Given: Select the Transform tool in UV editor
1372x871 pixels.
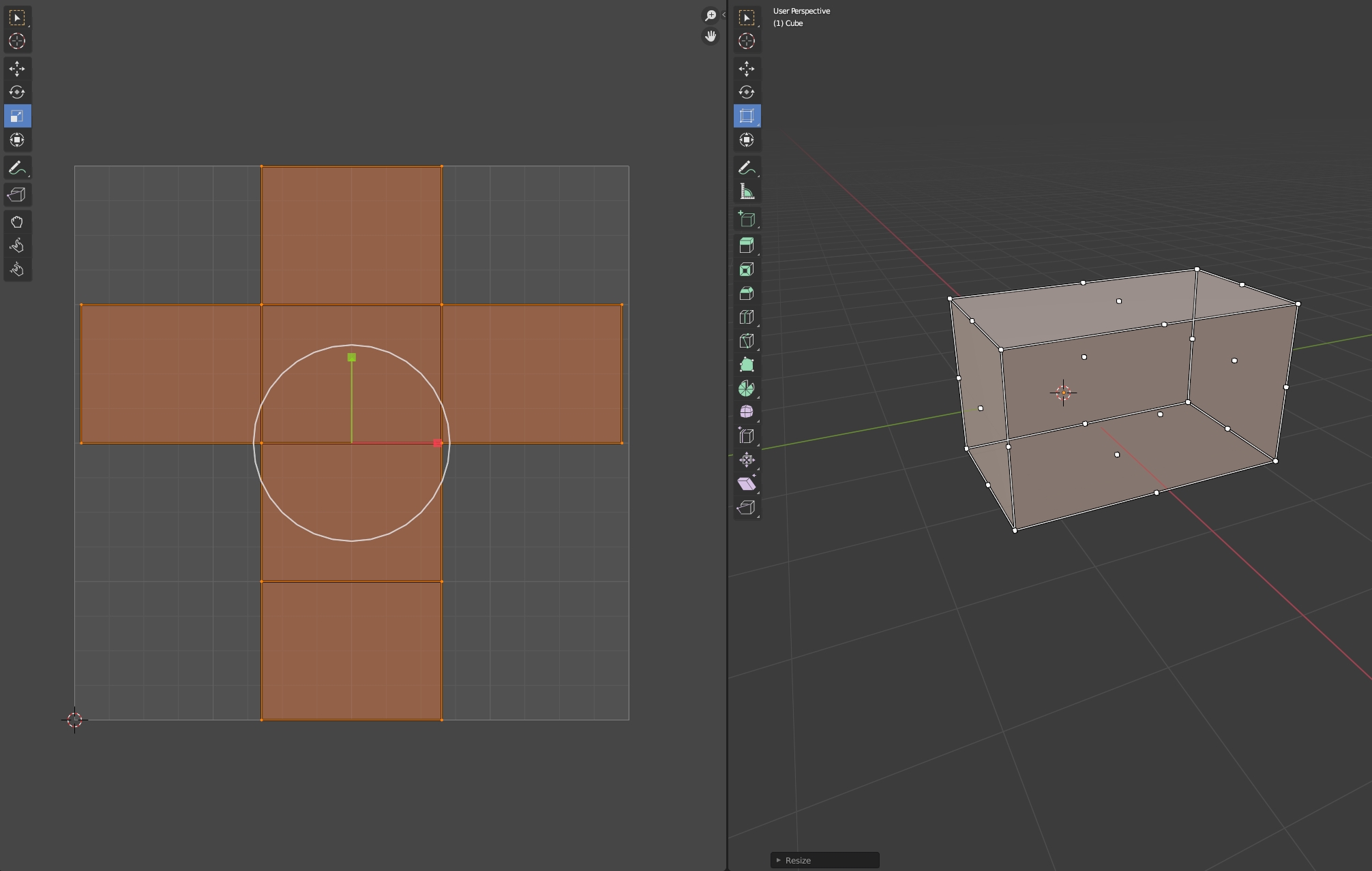Looking at the screenshot, I should click(x=17, y=140).
